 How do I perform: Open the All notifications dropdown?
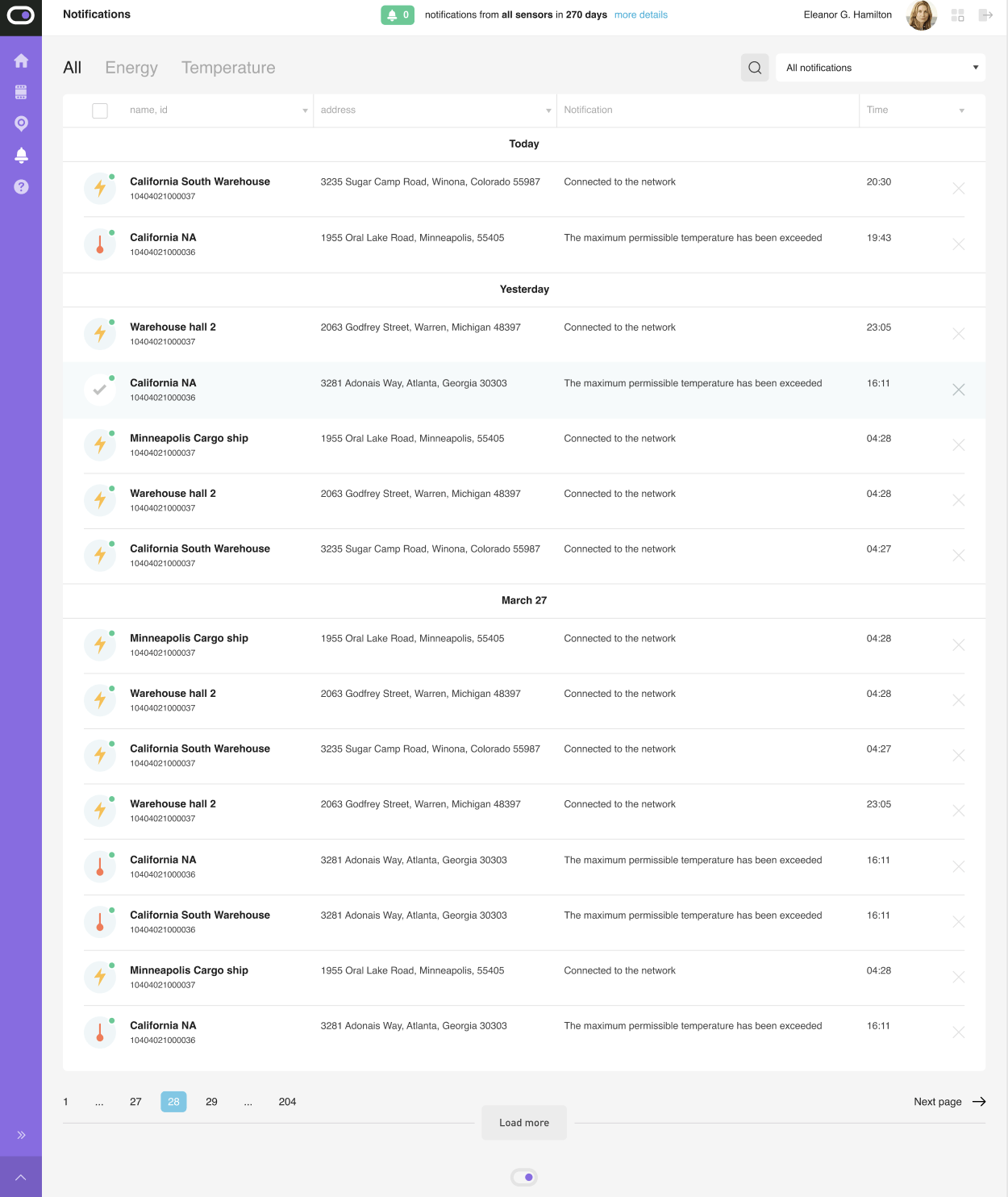coord(881,68)
